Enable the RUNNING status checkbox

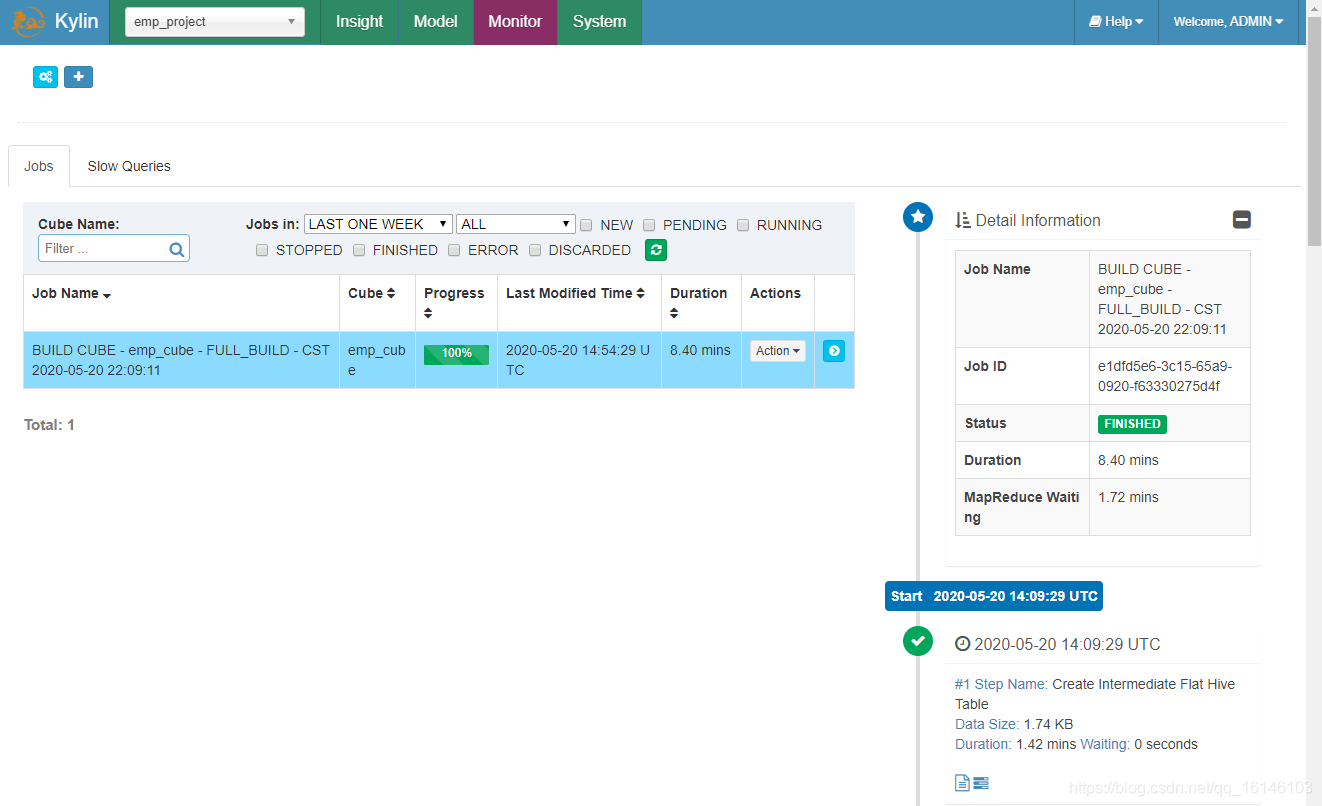pyautogui.click(x=743, y=225)
